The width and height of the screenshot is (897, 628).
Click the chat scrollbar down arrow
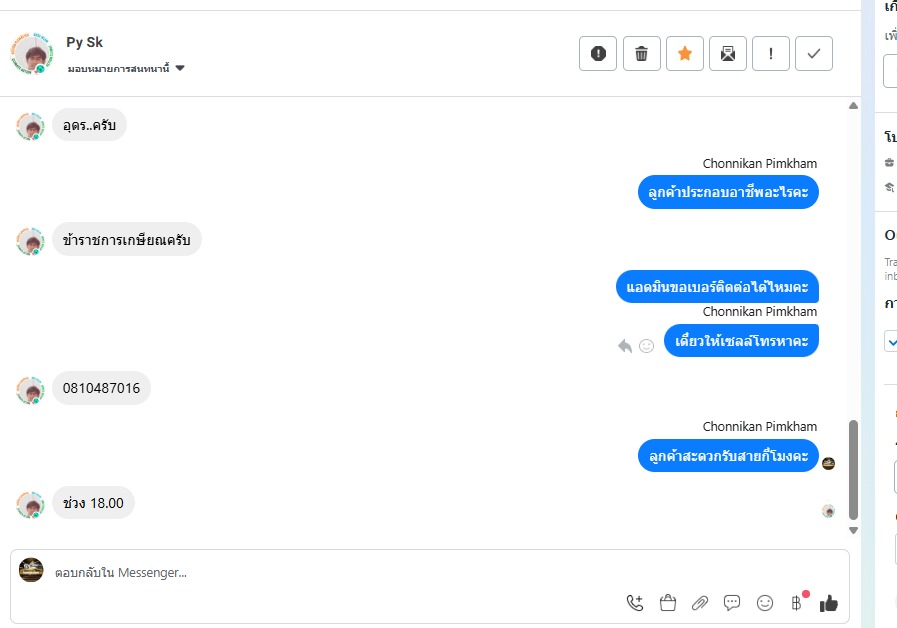click(x=853, y=530)
